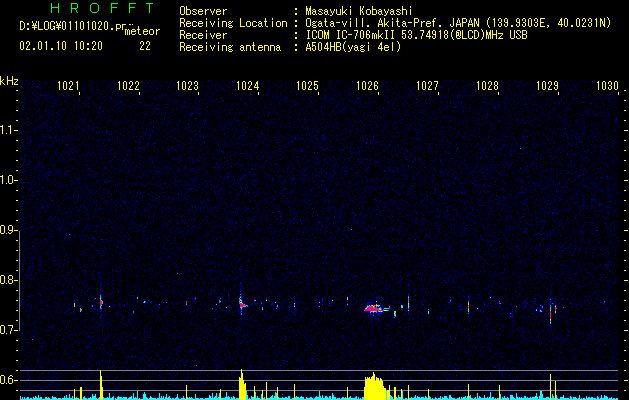Click the meteor count value 22

(x=145, y=46)
